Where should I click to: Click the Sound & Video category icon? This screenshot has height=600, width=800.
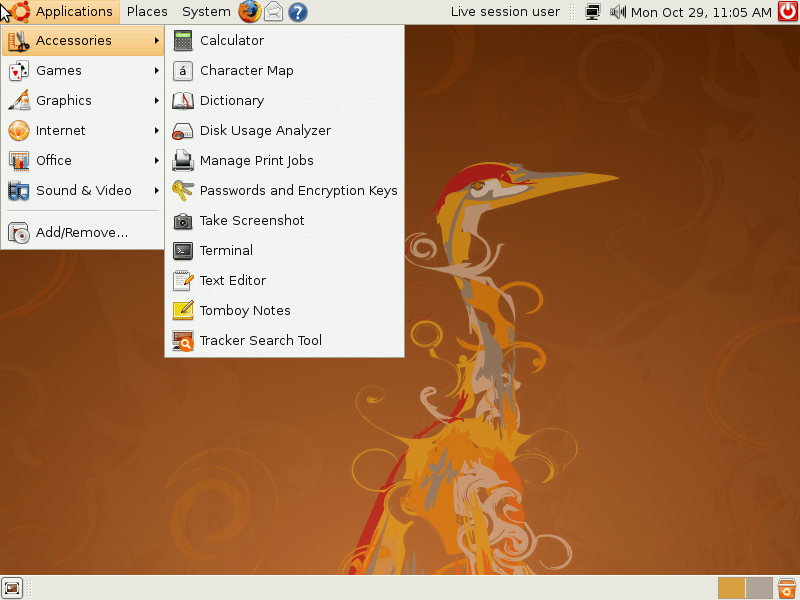point(18,191)
